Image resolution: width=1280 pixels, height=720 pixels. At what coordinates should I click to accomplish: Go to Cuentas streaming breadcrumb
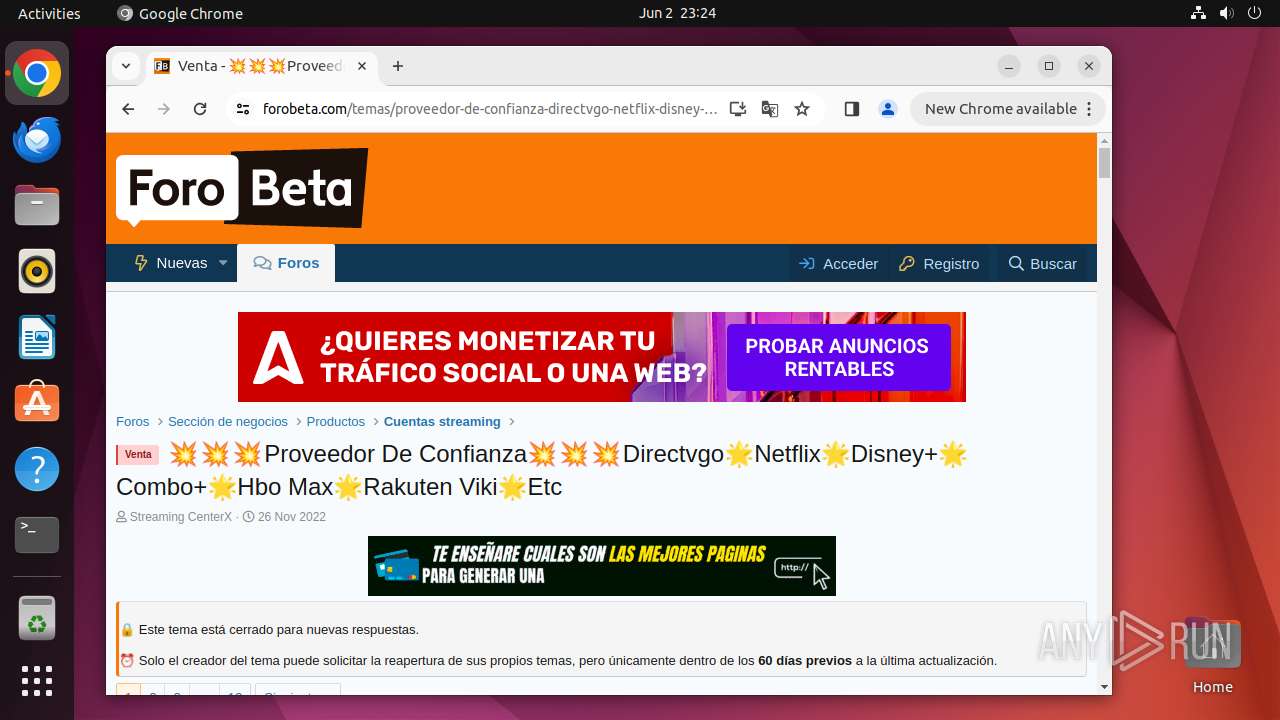pos(442,422)
